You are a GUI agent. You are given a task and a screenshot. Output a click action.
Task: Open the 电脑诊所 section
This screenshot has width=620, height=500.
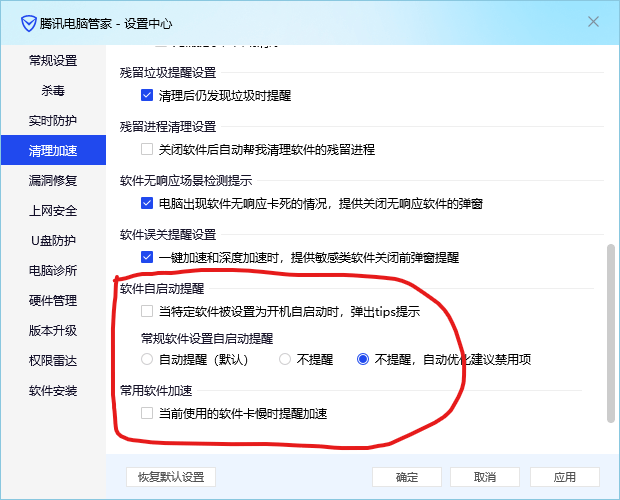coord(53,270)
